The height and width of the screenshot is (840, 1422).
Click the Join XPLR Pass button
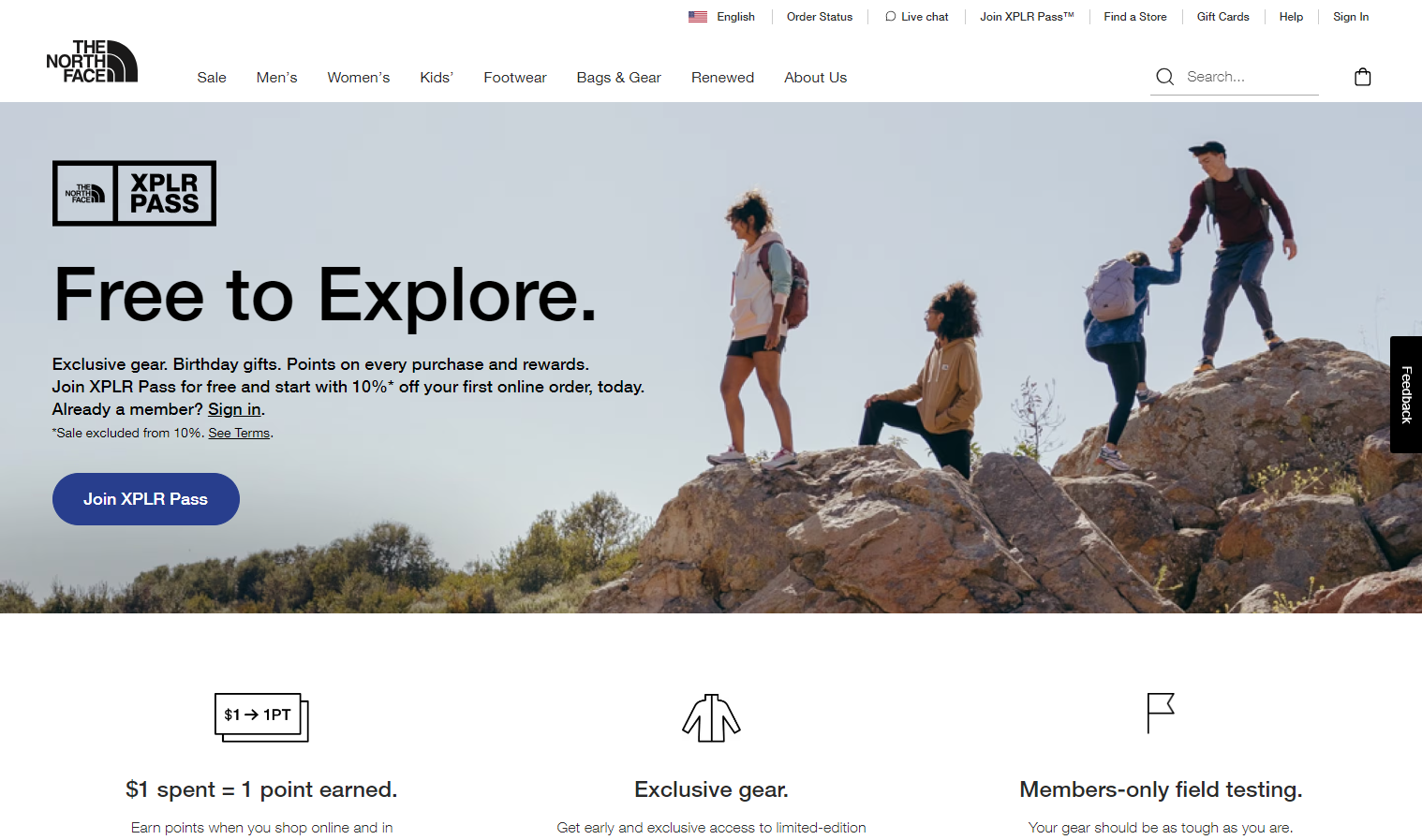pyautogui.click(x=146, y=499)
